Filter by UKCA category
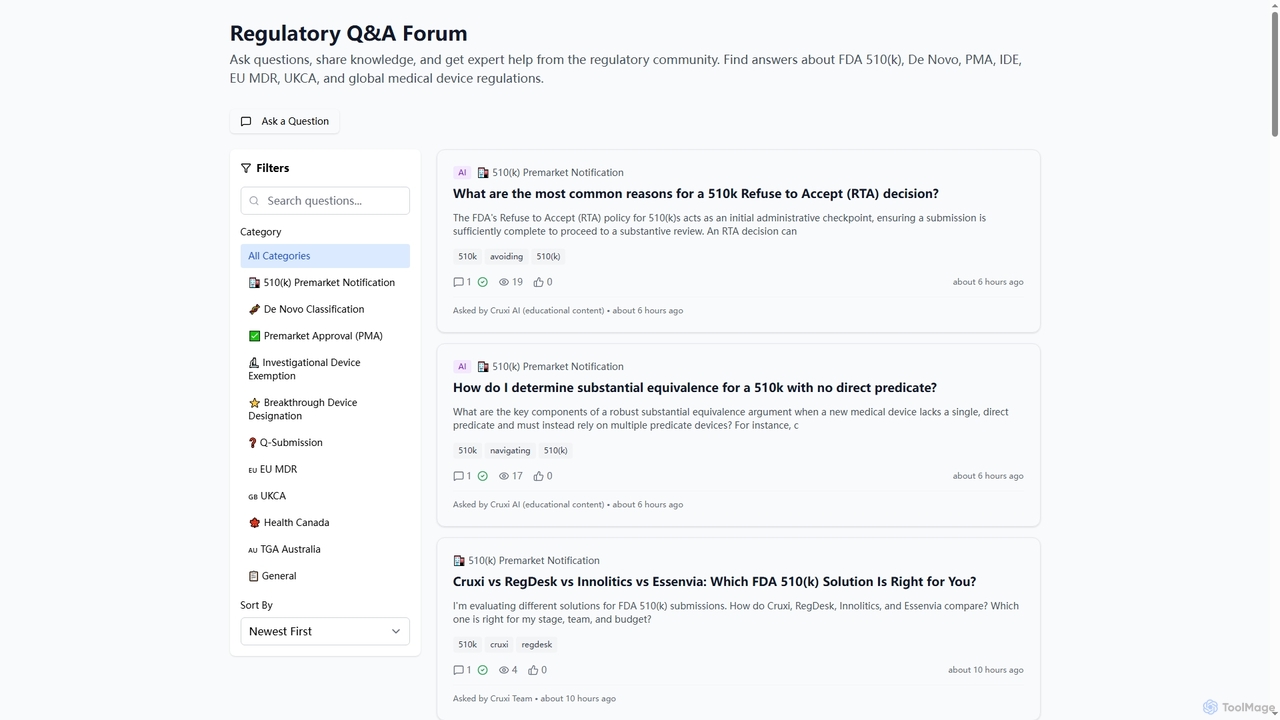The image size is (1280, 720). pos(325,496)
